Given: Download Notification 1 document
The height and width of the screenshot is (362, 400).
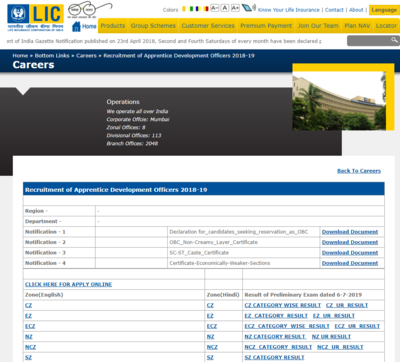Looking at the screenshot, I should [350, 232].
